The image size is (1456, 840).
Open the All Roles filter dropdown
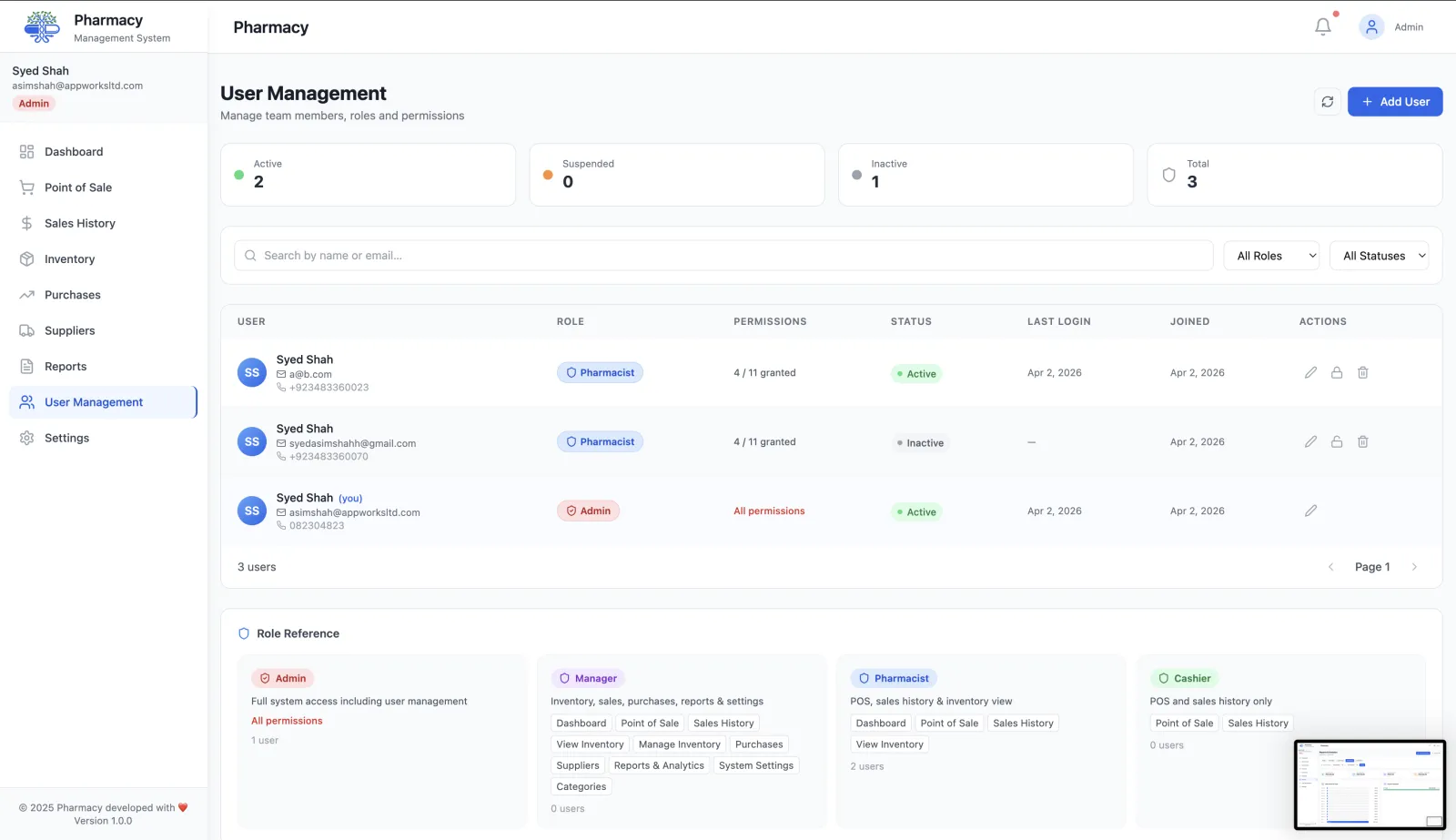1272,256
